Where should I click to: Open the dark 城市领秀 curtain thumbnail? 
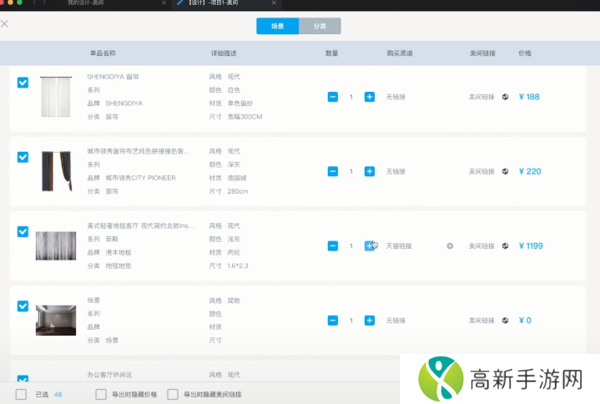pyautogui.click(x=56, y=171)
